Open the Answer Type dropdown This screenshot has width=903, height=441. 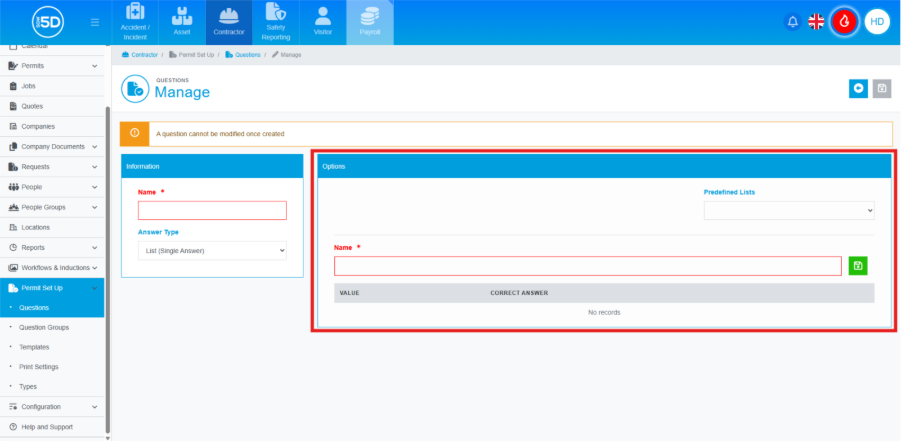click(x=212, y=250)
